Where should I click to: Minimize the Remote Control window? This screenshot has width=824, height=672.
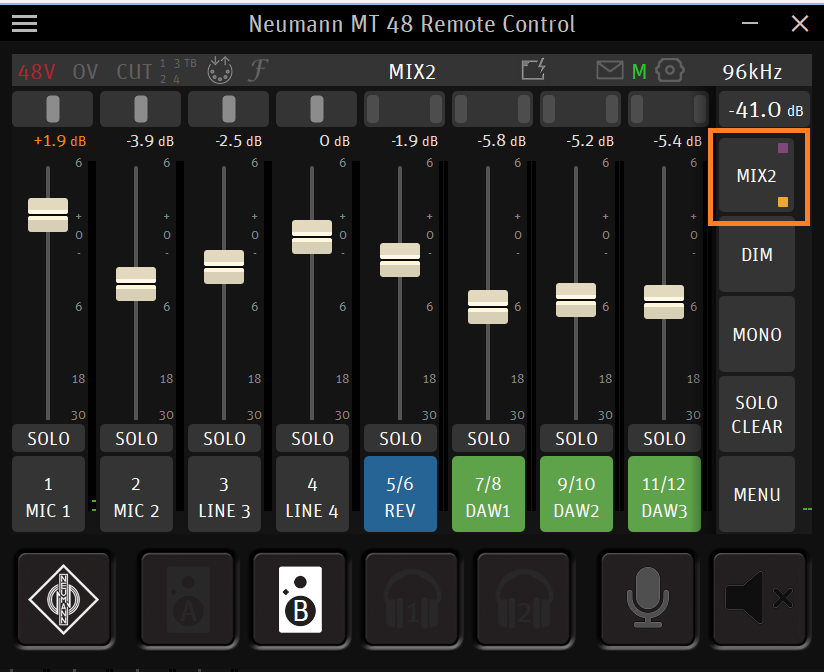pyautogui.click(x=750, y=23)
